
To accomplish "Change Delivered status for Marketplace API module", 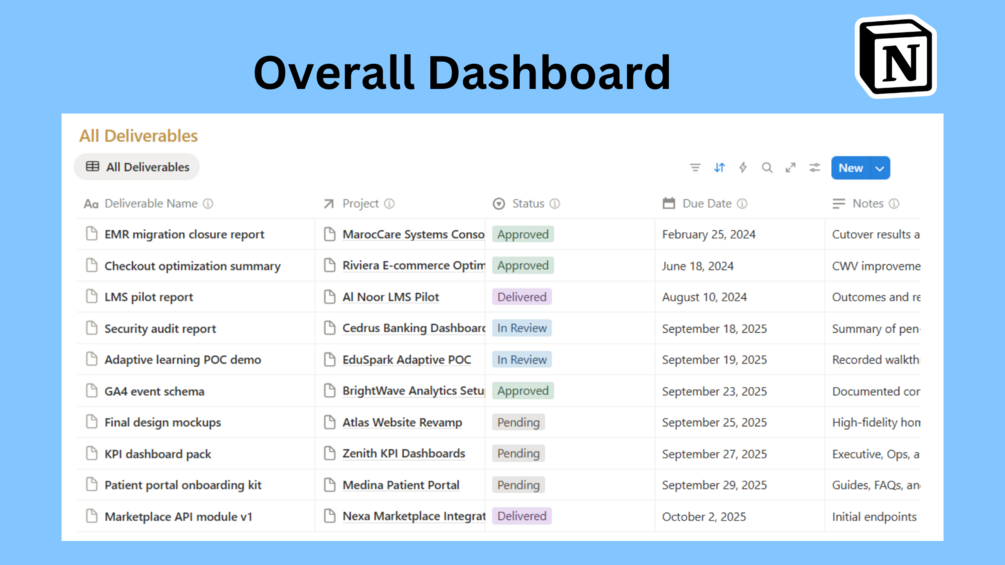I will [522, 516].
